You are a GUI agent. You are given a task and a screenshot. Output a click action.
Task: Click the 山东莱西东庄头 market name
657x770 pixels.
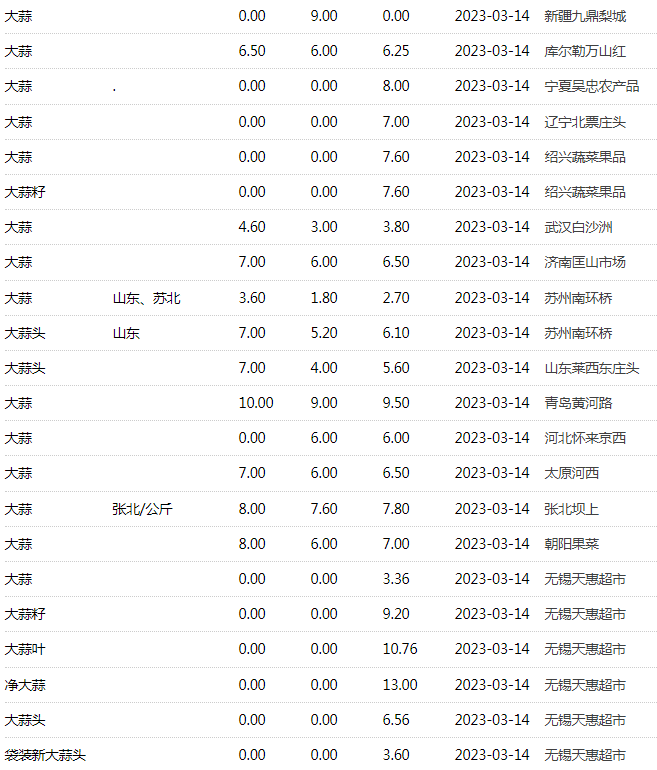click(591, 368)
